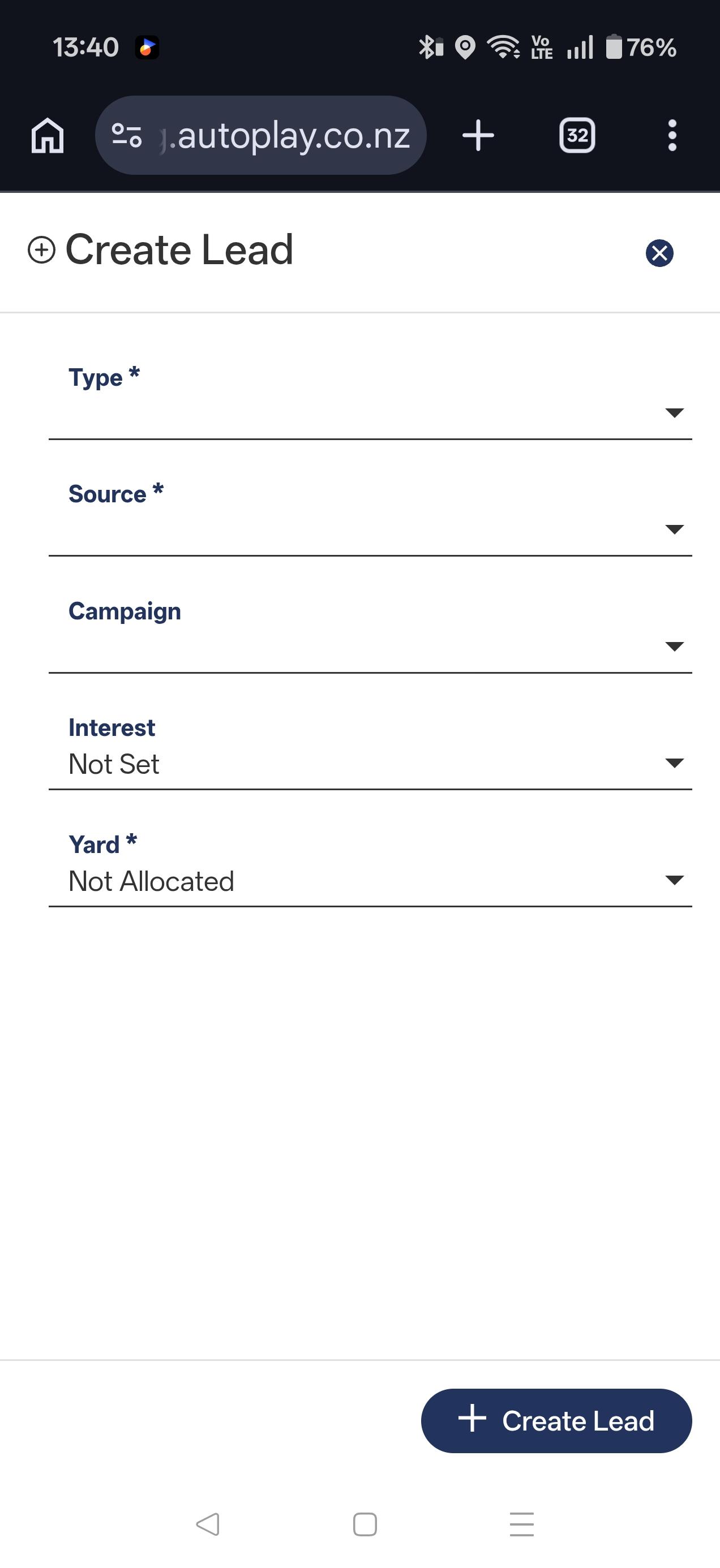Tap the Android recent apps button
720x1568 pixels.
[521, 1523]
